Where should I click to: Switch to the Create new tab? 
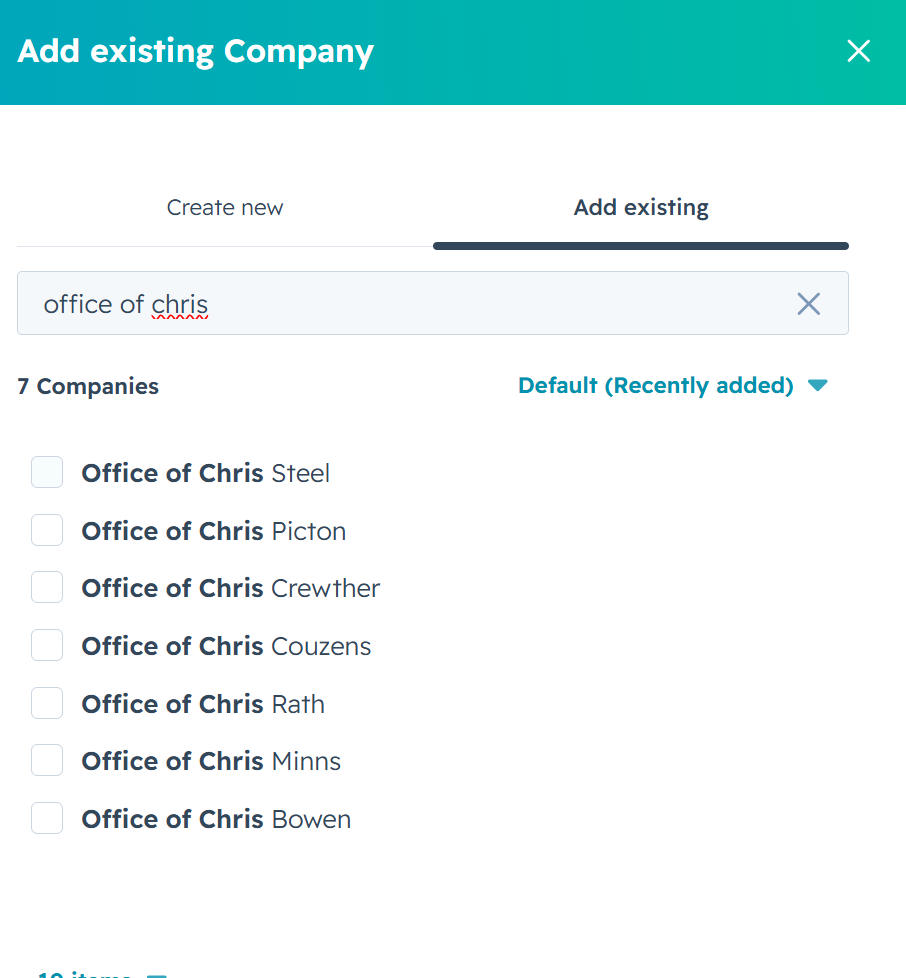click(224, 208)
